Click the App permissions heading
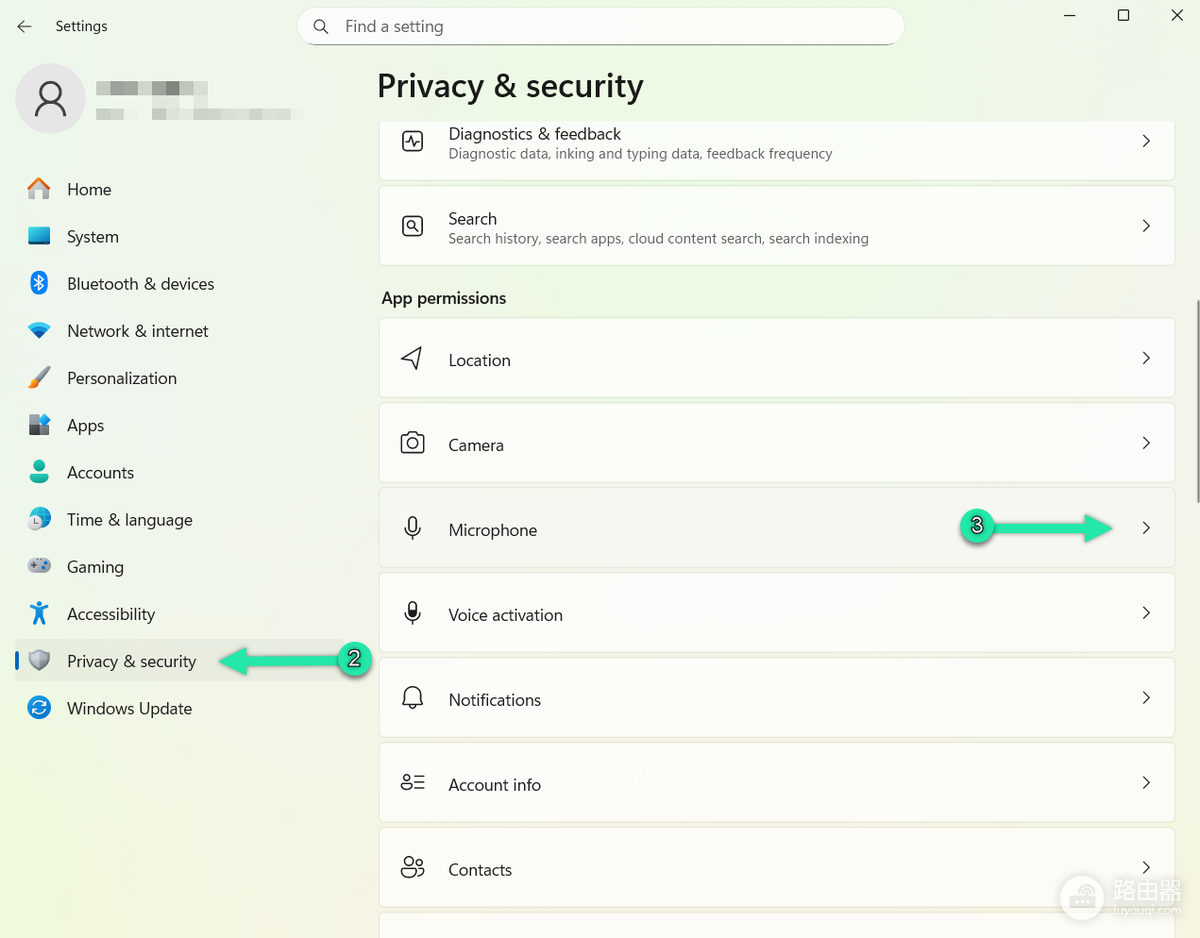 (444, 298)
